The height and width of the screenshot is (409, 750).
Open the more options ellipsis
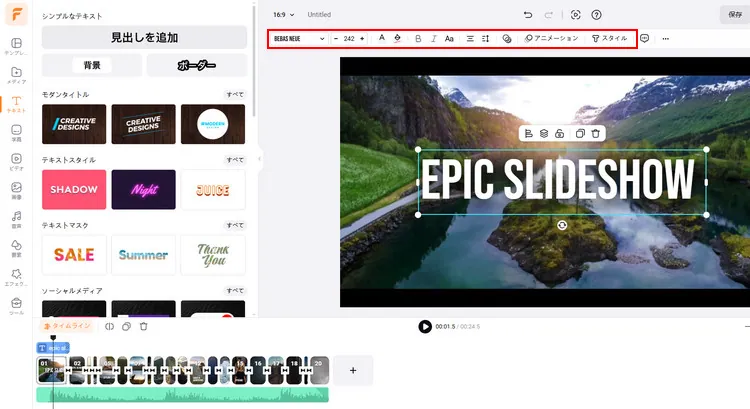coord(666,39)
